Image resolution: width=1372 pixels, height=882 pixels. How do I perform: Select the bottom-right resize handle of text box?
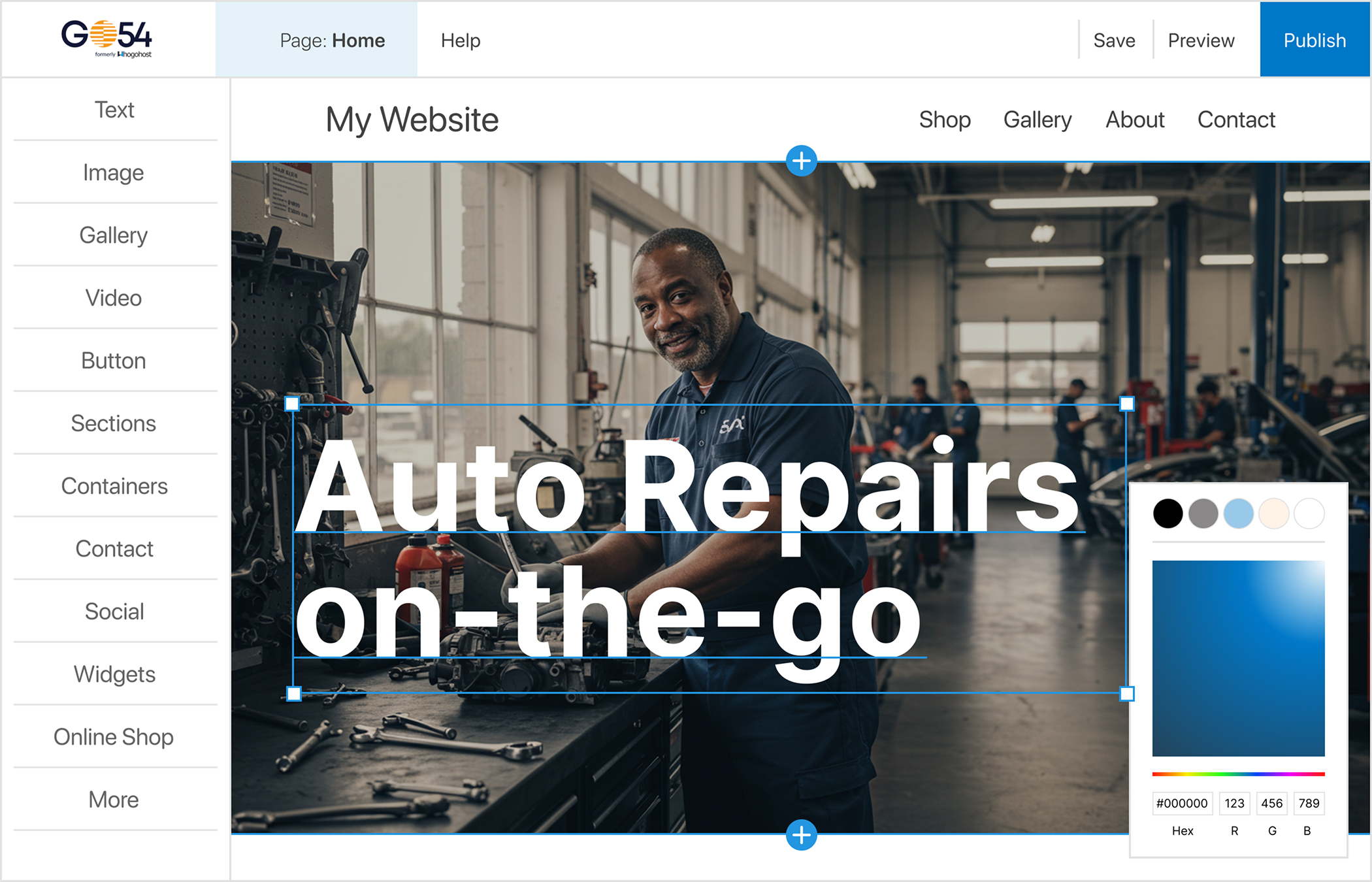click(x=1127, y=693)
